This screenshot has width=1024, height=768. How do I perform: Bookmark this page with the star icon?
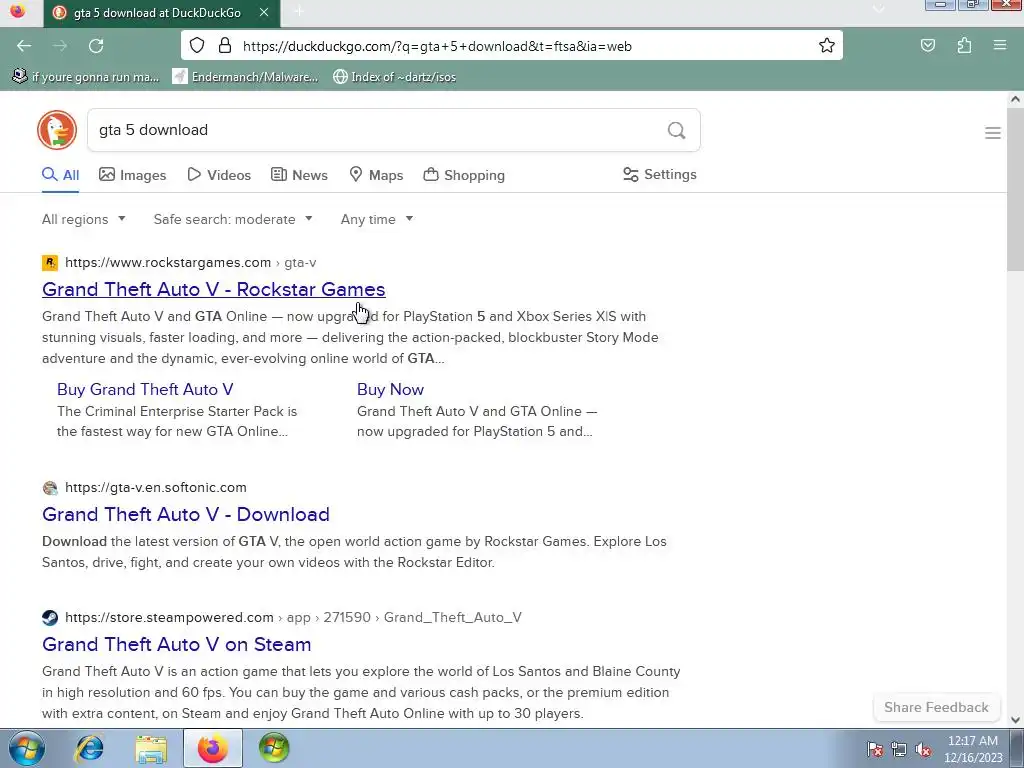pyautogui.click(x=827, y=46)
